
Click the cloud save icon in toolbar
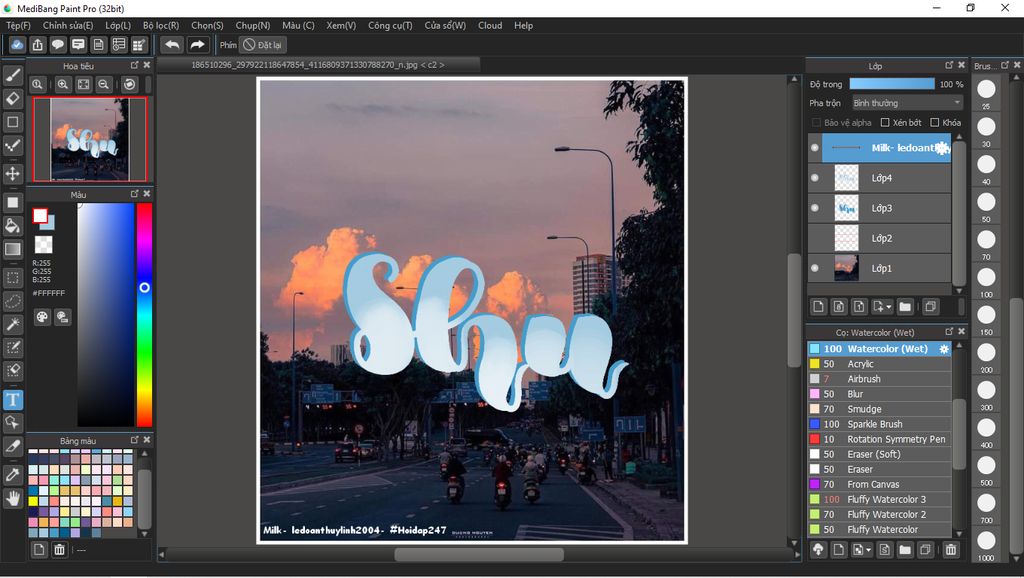tap(18, 45)
